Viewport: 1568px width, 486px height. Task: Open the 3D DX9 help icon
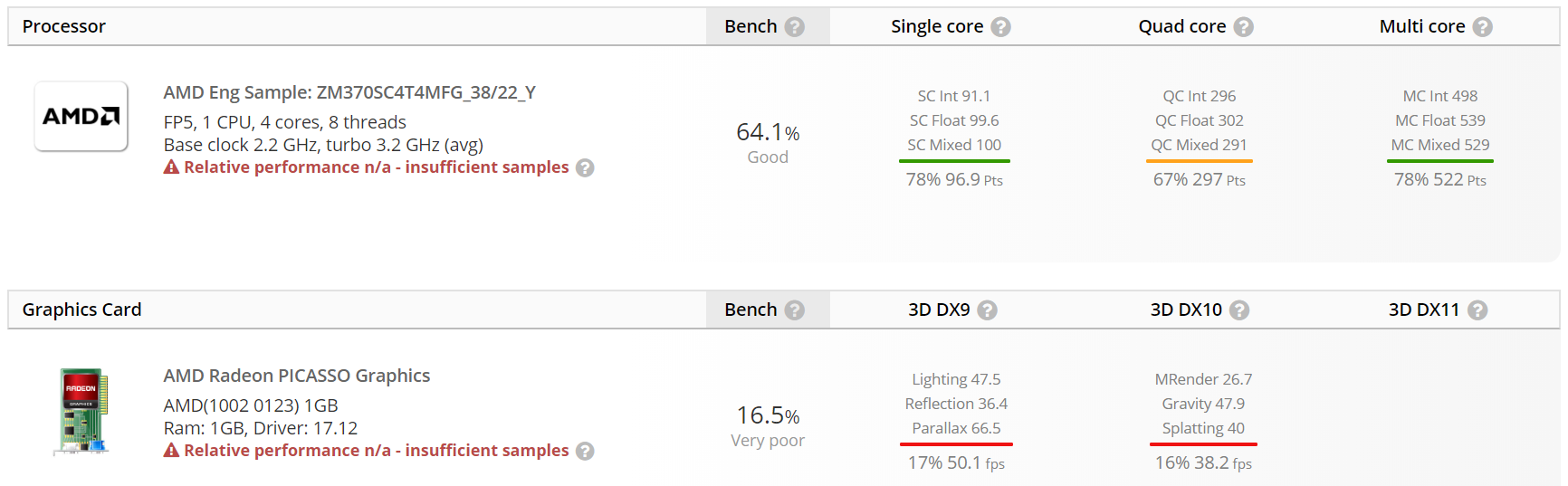point(988,310)
